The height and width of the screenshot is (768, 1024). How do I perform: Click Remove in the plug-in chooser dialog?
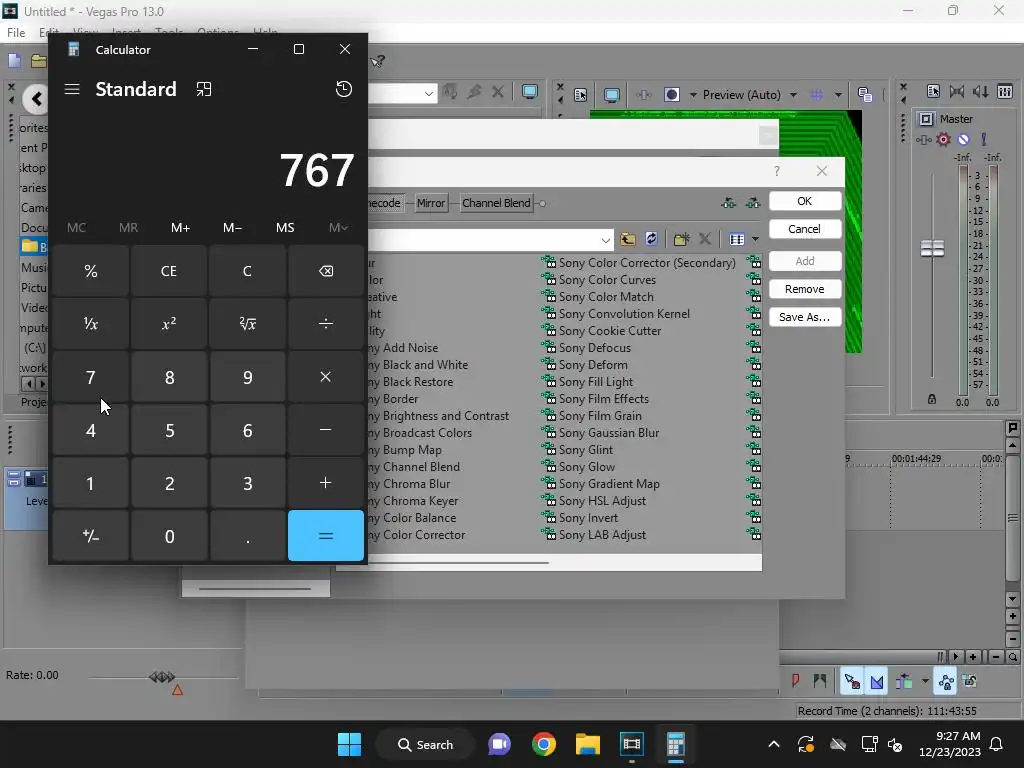click(805, 289)
